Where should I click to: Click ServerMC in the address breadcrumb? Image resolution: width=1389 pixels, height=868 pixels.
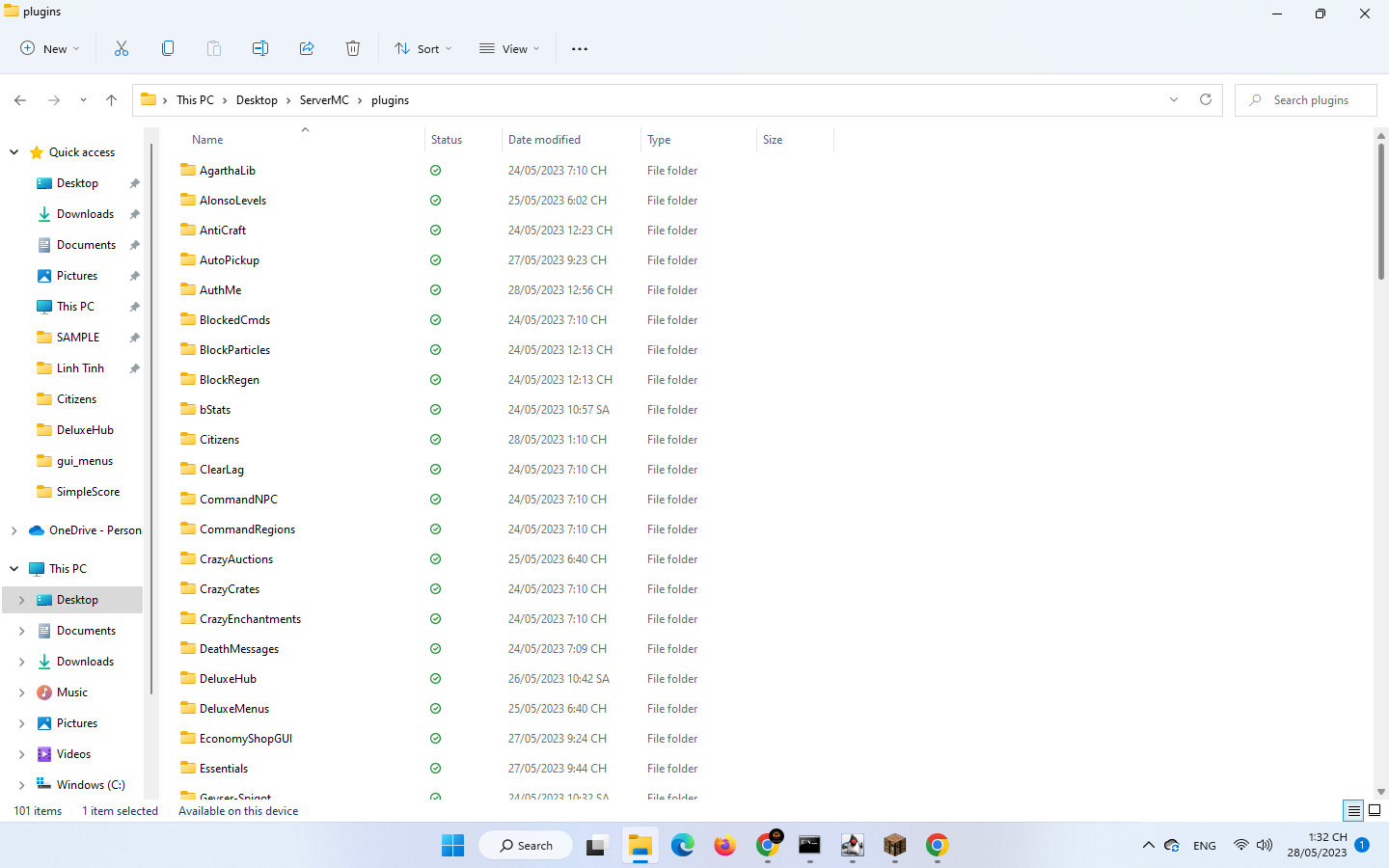pyautogui.click(x=324, y=100)
